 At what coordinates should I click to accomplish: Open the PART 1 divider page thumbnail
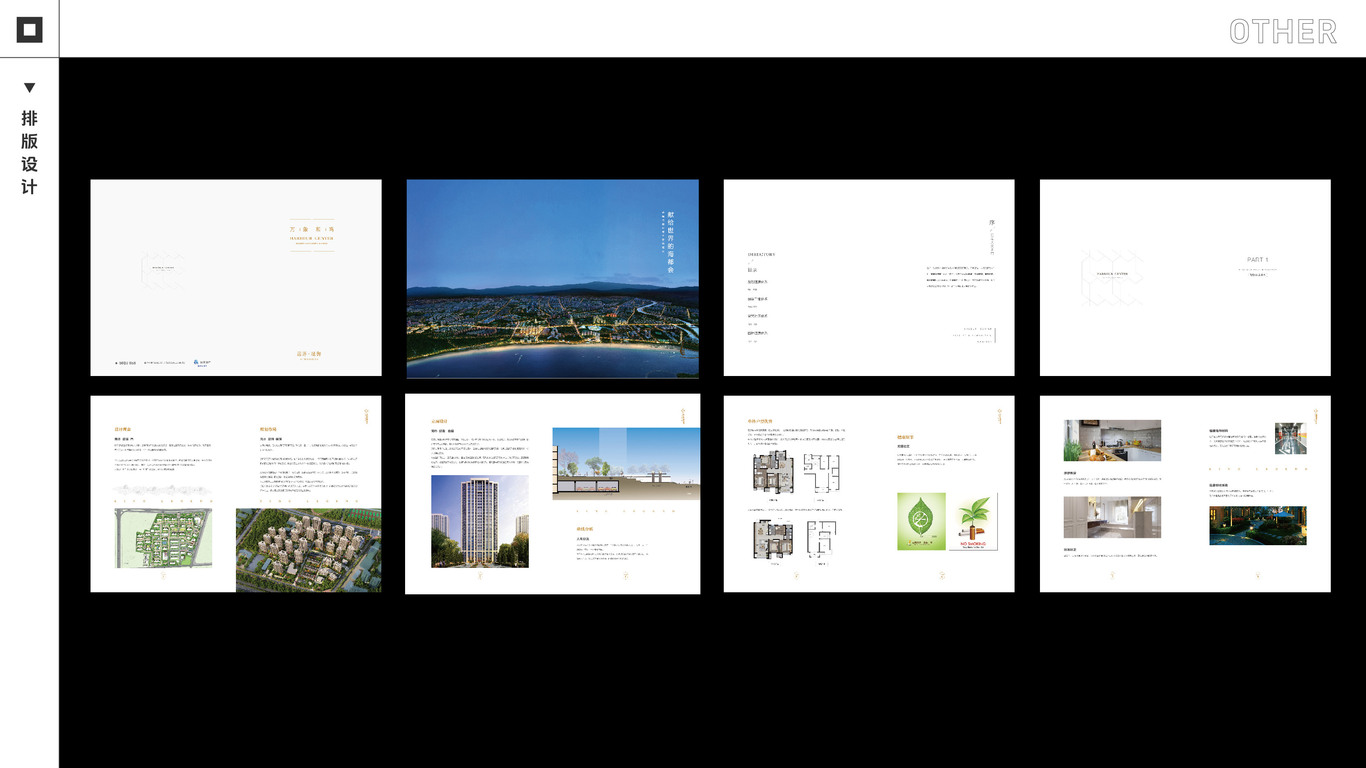[x=1185, y=278]
